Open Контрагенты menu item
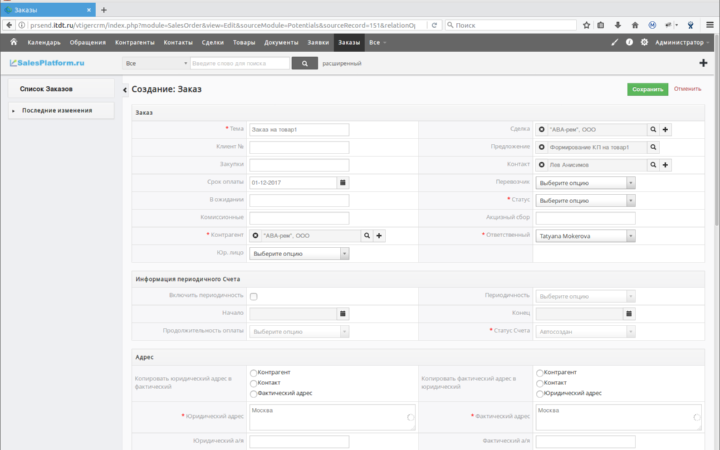Viewport: 720px width, 450px height. [135, 42]
